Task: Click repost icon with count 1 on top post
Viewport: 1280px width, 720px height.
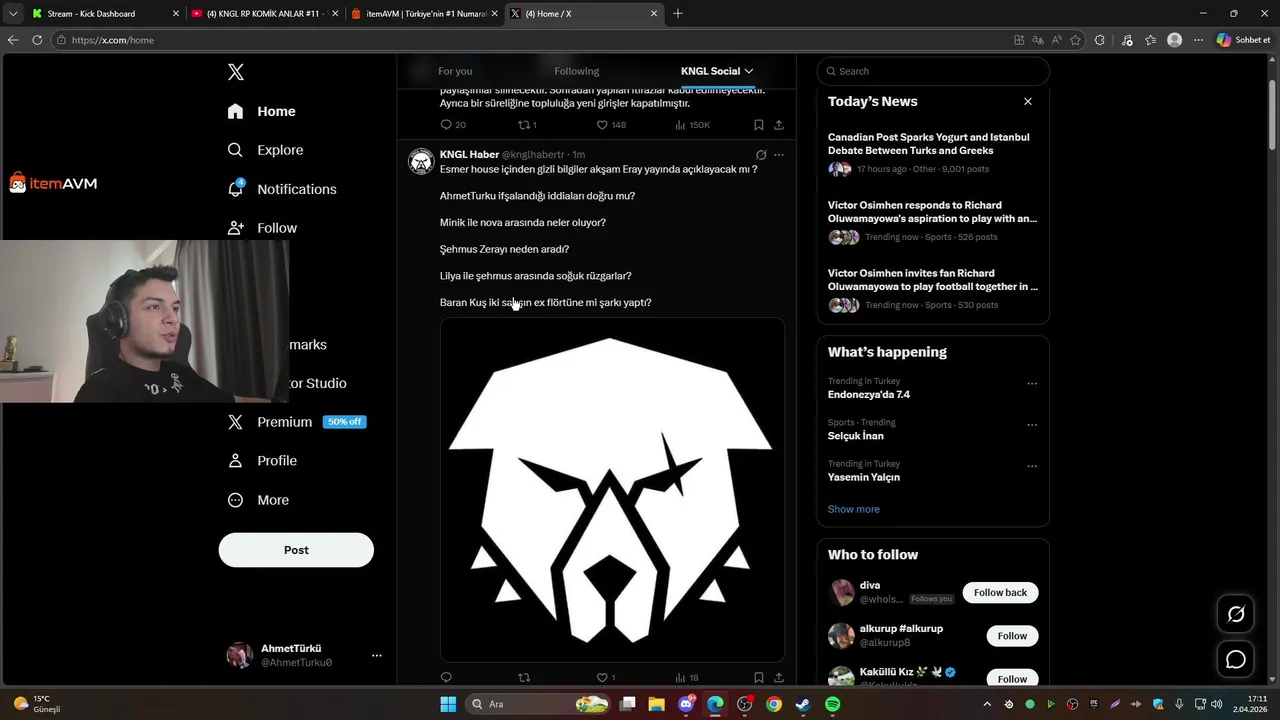Action: coord(527,125)
